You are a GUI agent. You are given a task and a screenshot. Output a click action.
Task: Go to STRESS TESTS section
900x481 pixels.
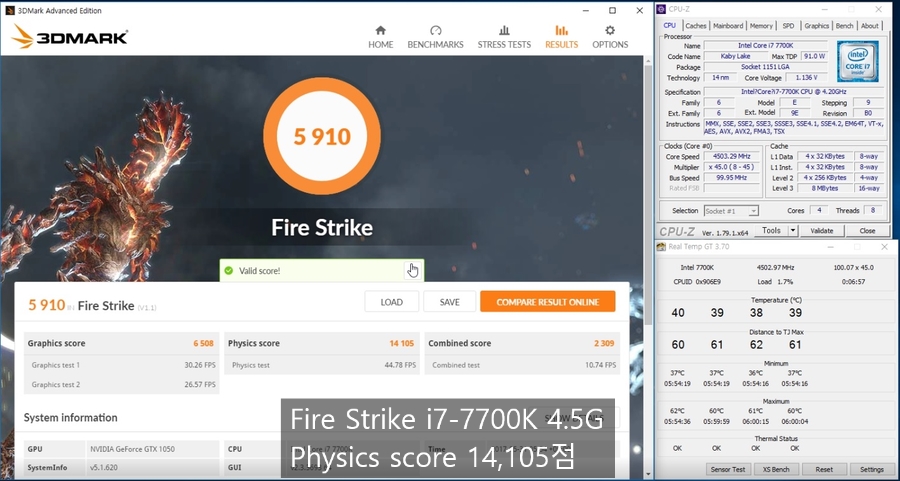504,37
